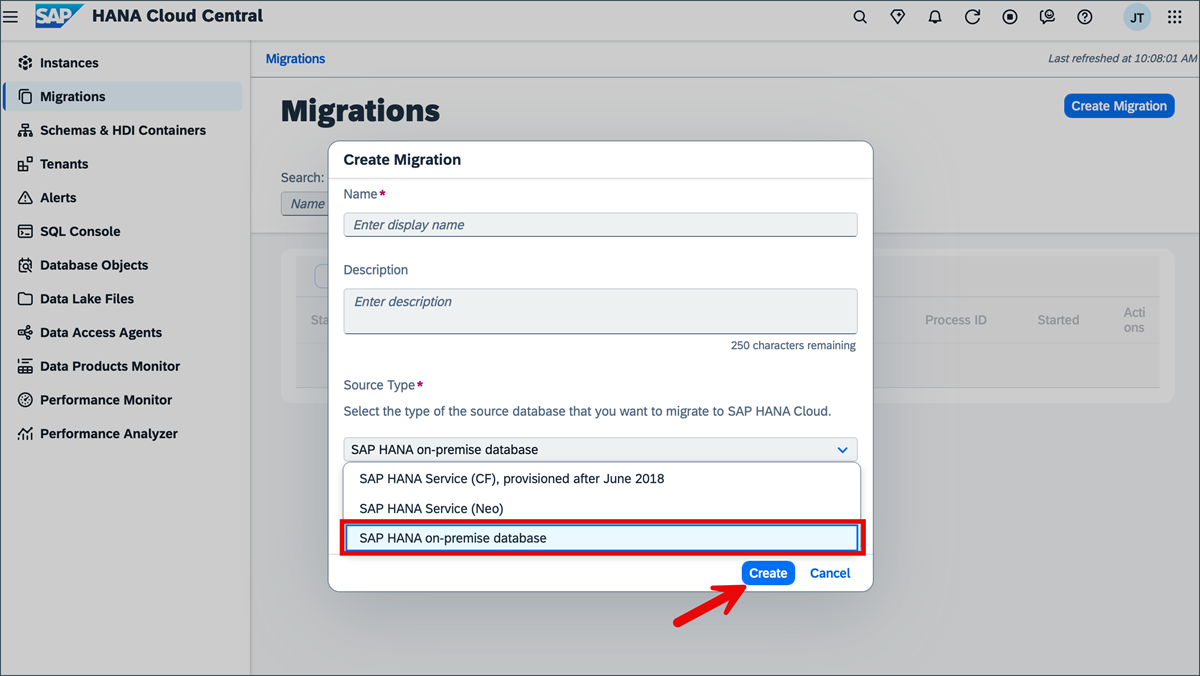The height and width of the screenshot is (676, 1200).
Task: Click the Performance Analyzer chart icon
Action: [x=25, y=434]
